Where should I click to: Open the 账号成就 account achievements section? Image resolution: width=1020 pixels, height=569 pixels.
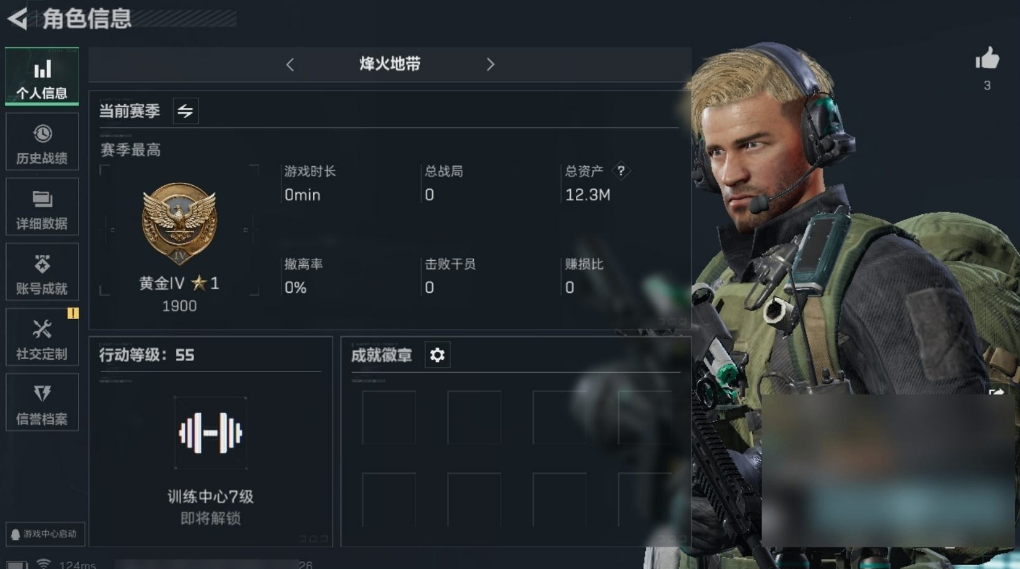42,272
